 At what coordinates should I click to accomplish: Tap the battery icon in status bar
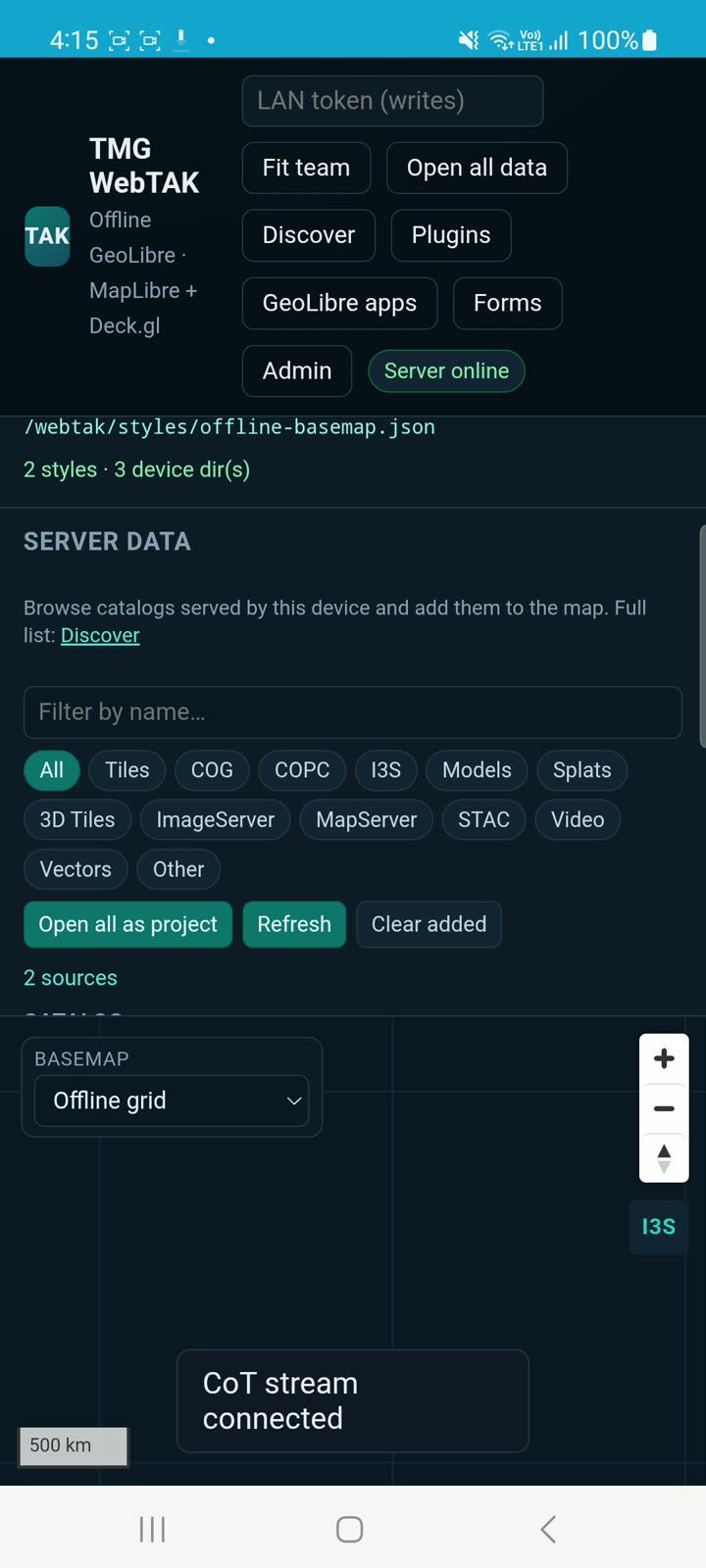(649, 40)
